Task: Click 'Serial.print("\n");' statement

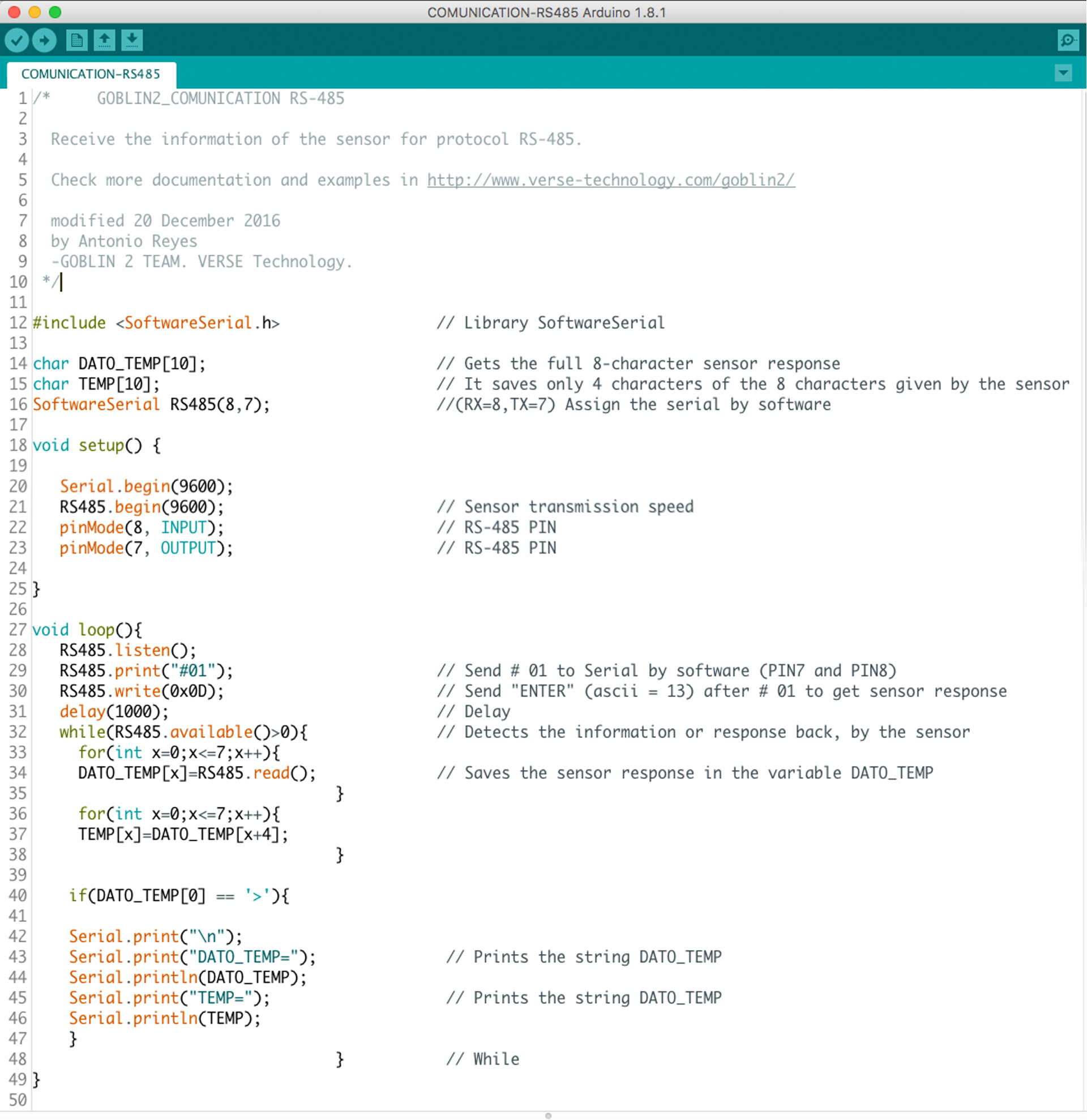Action: pos(156,937)
